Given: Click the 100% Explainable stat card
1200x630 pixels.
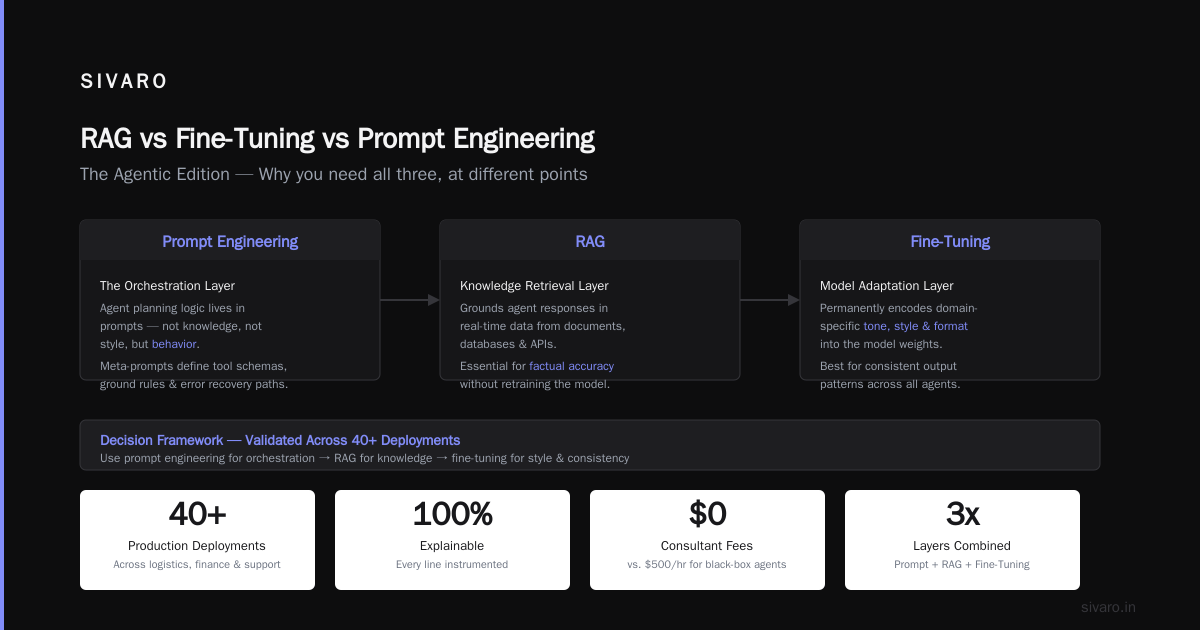Looking at the screenshot, I should click(452, 539).
